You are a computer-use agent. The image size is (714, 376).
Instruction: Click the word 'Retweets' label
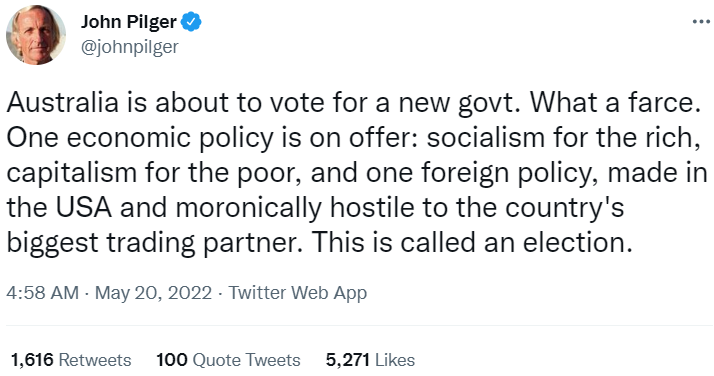[95, 360]
